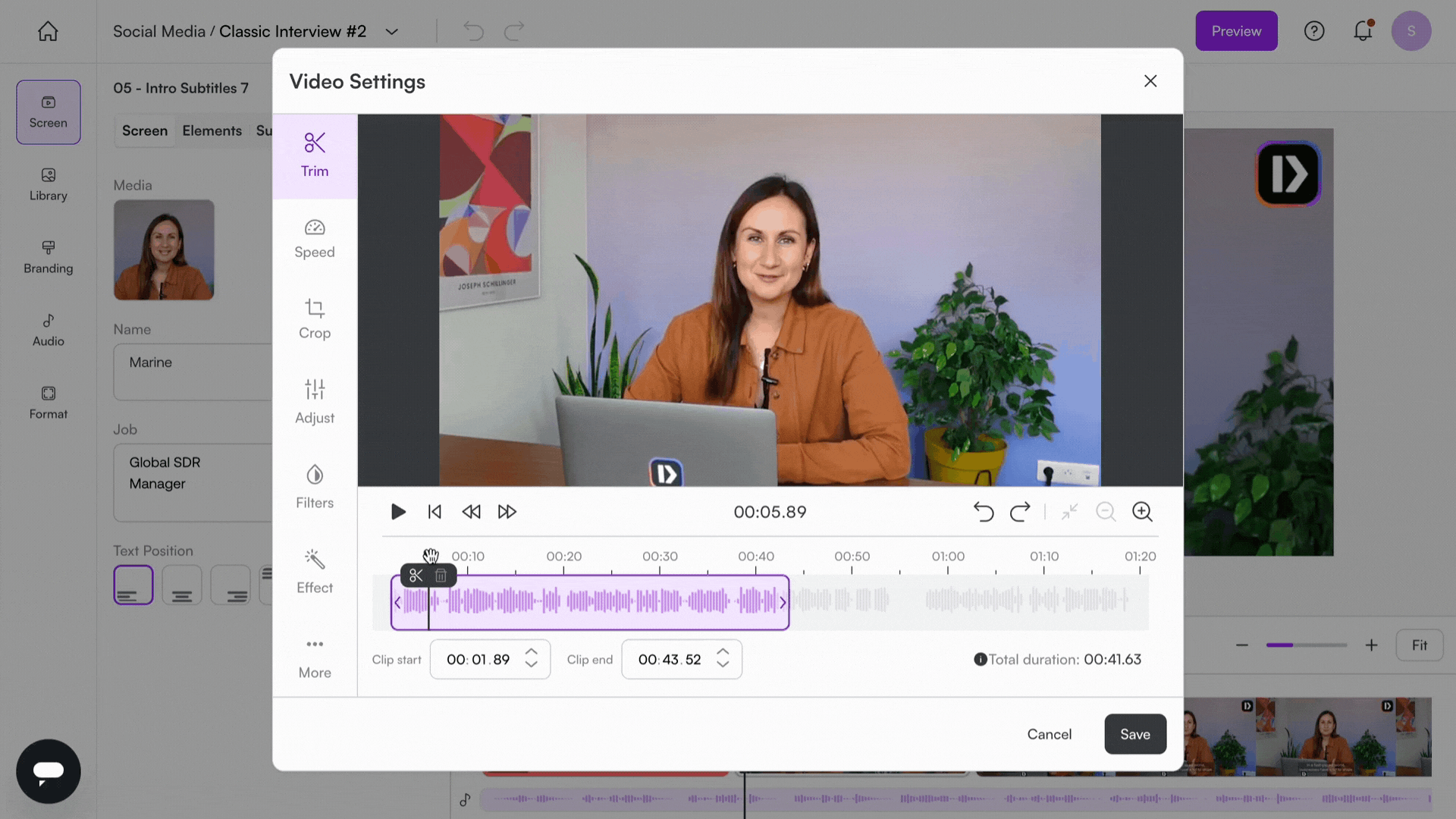Skip to the clip start
The image size is (1456, 819).
coord(435,512)
